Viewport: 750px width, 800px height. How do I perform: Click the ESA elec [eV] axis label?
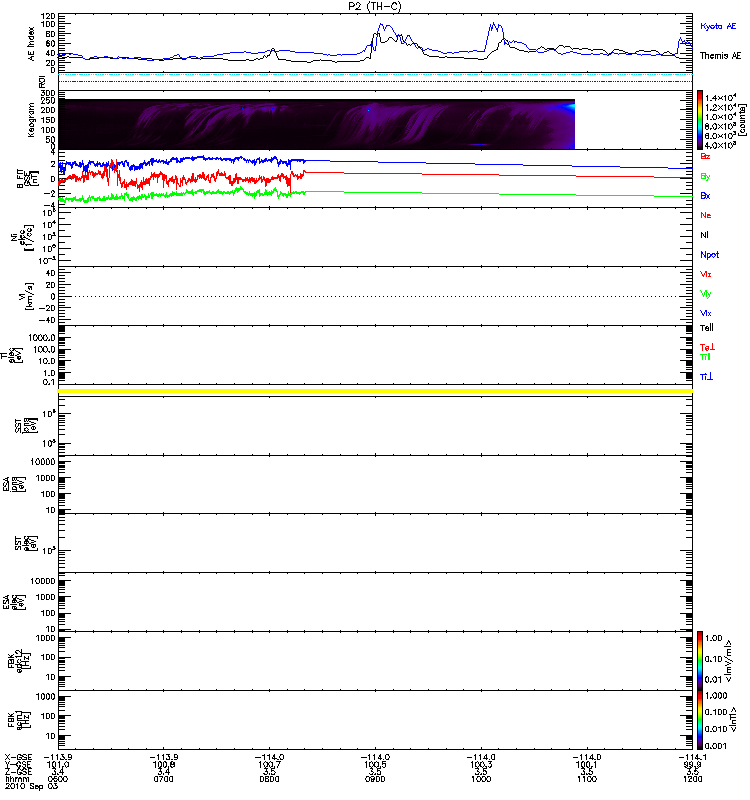pos(14,602)
